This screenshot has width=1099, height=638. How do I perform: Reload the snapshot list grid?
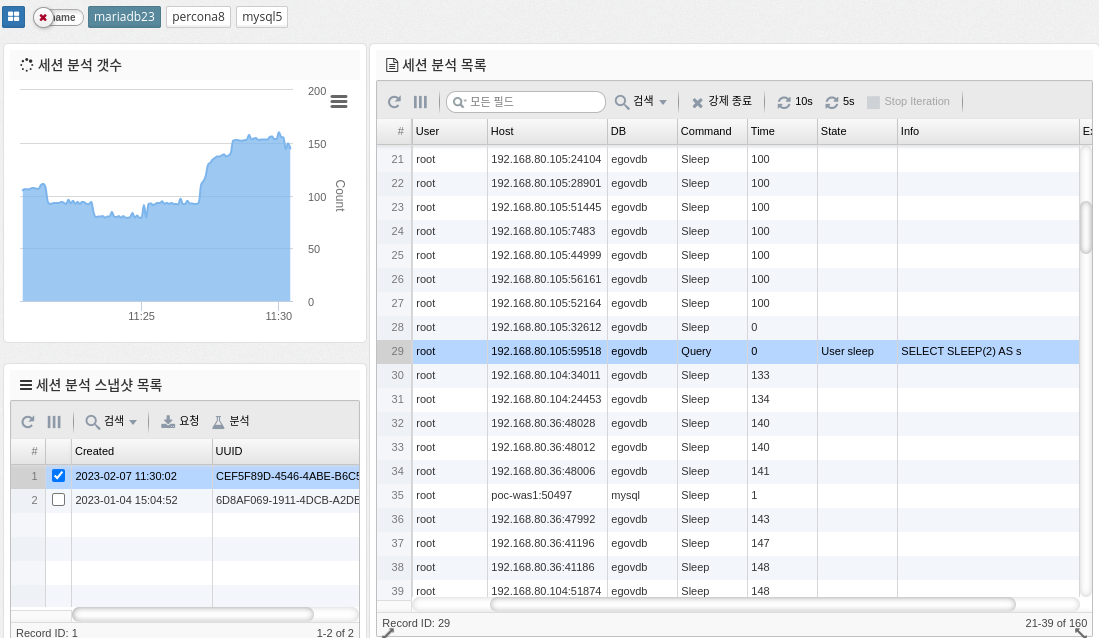coord(28,422)
